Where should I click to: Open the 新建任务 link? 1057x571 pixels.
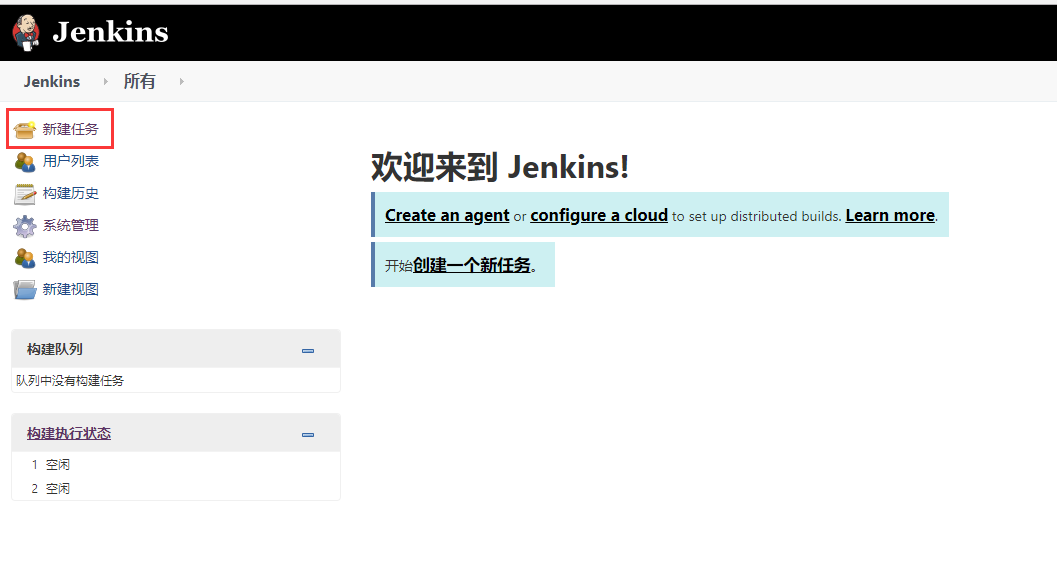70,129
